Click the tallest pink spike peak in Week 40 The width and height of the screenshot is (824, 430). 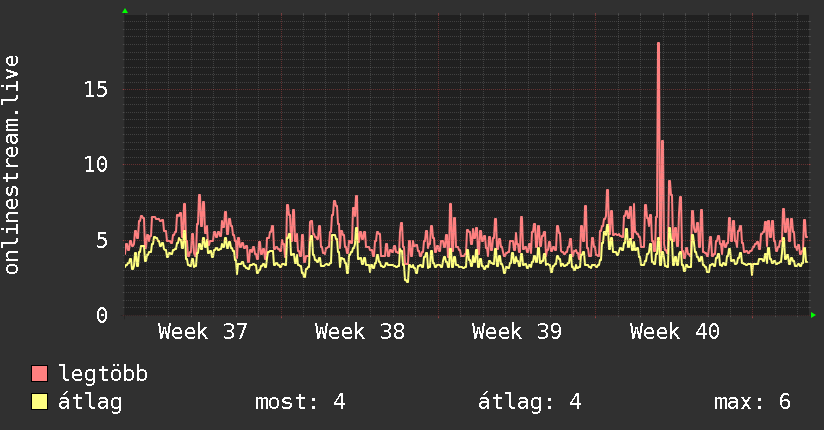pyautogui.click(x=658, y=44)
